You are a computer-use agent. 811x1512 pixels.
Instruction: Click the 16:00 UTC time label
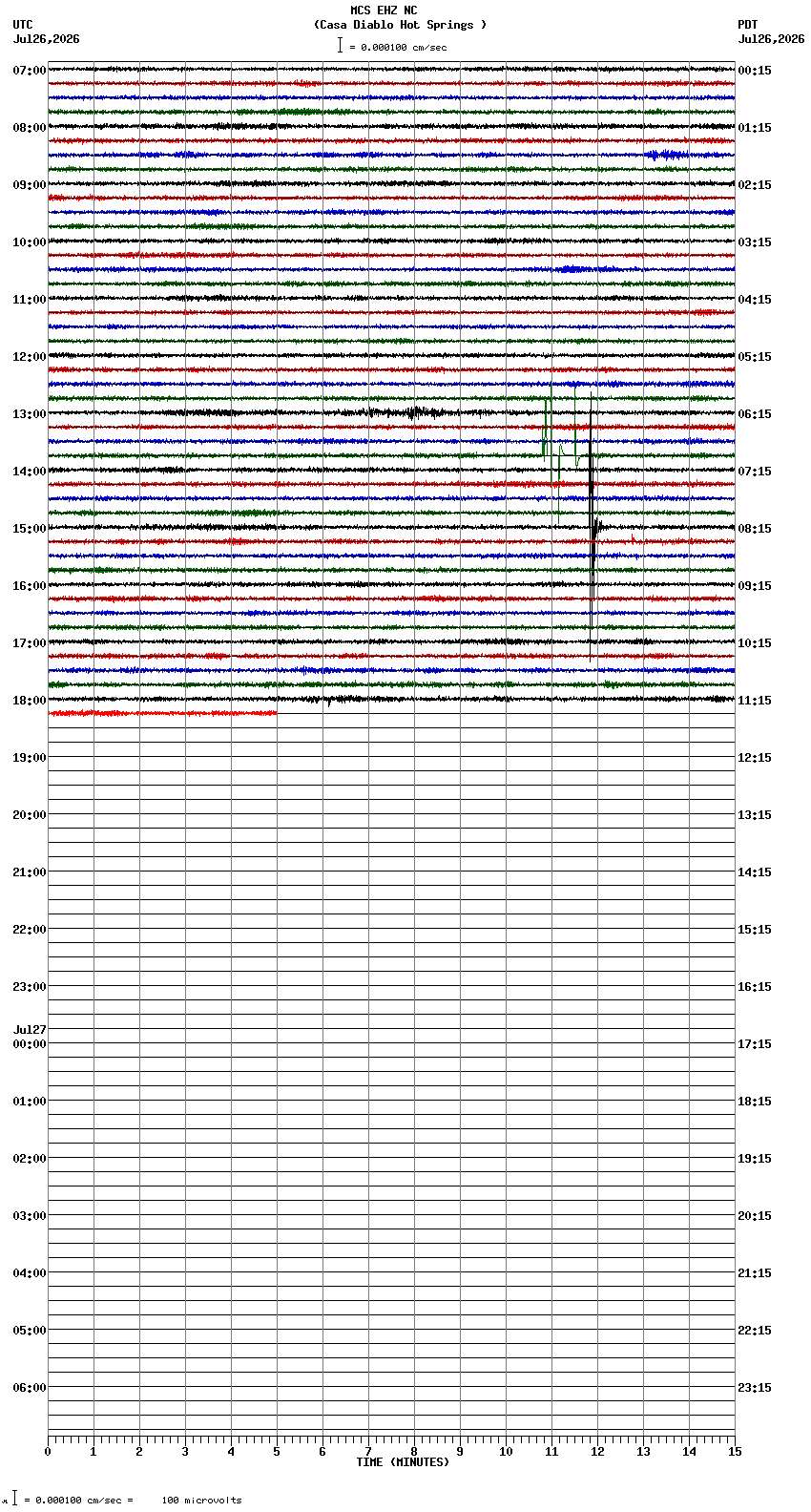coord(30,586)
